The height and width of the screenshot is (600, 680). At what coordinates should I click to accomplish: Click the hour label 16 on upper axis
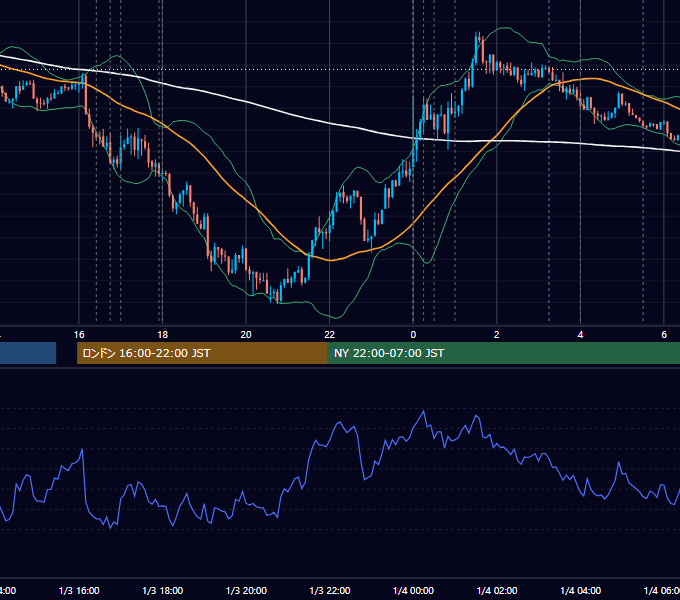pos(79,335)
